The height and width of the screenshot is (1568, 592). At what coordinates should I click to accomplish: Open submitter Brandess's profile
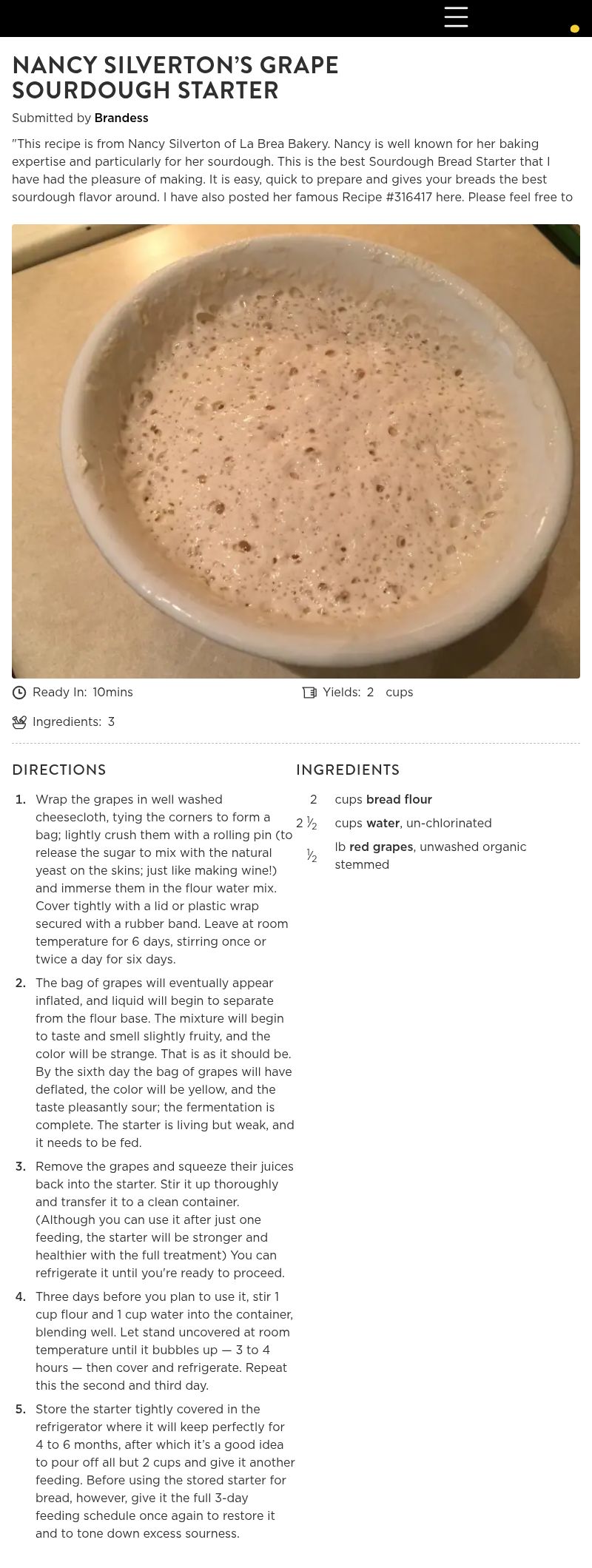click(x=121, y=118)
